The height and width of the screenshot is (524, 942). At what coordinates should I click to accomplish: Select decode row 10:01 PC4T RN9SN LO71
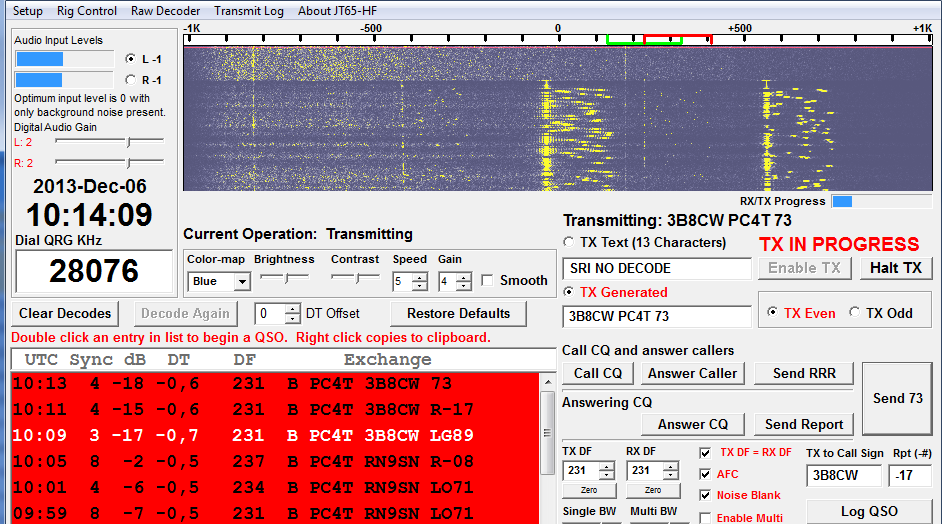275,487
